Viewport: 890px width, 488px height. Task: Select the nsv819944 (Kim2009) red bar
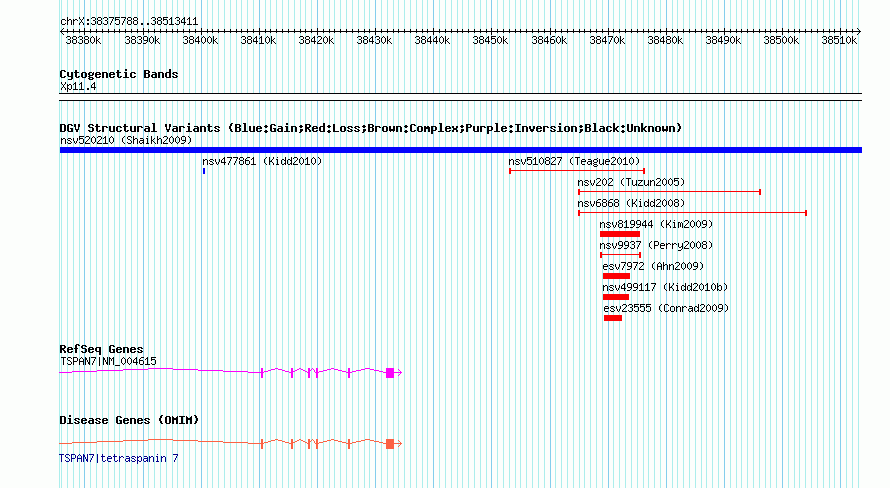click(x=620, y=234)
